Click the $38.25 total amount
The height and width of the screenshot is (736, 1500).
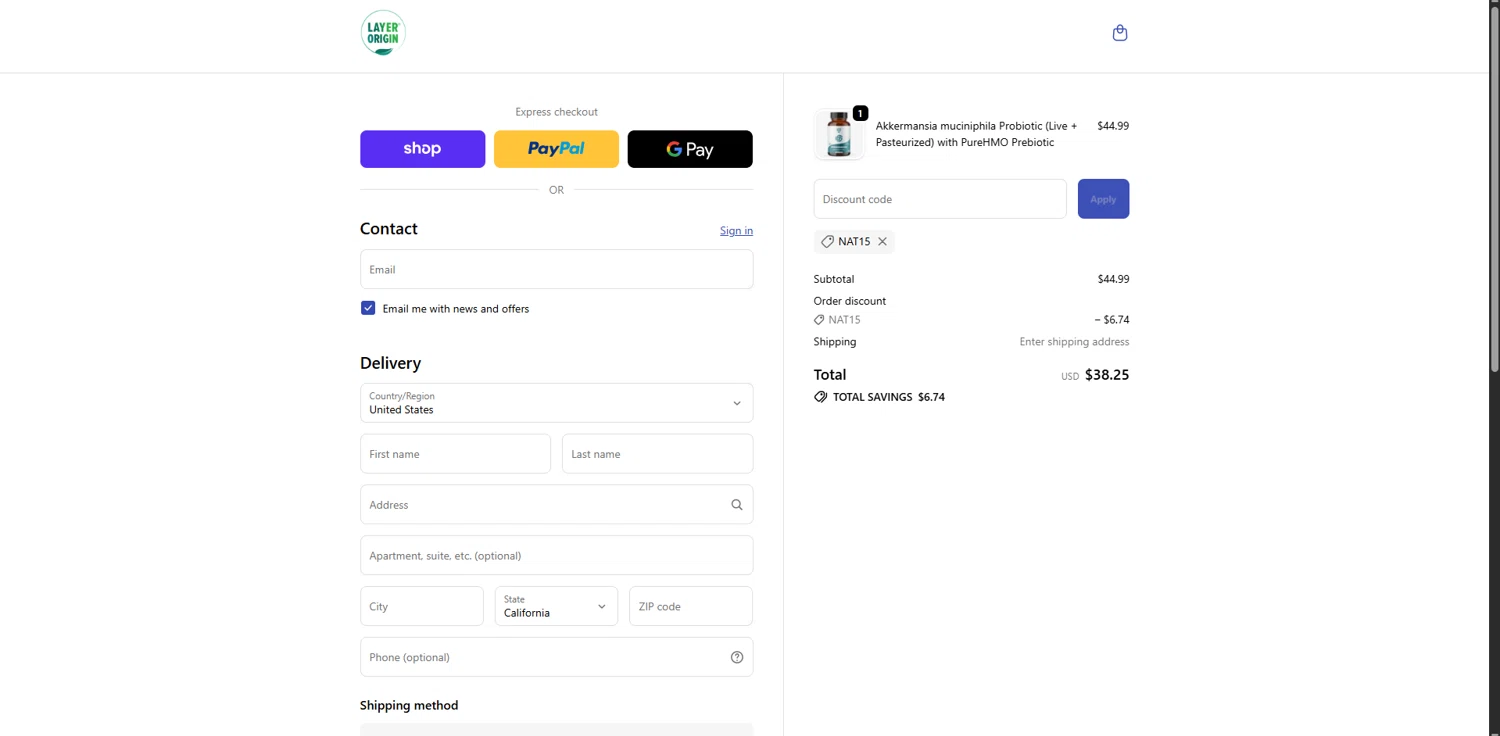pos(1107,375)
